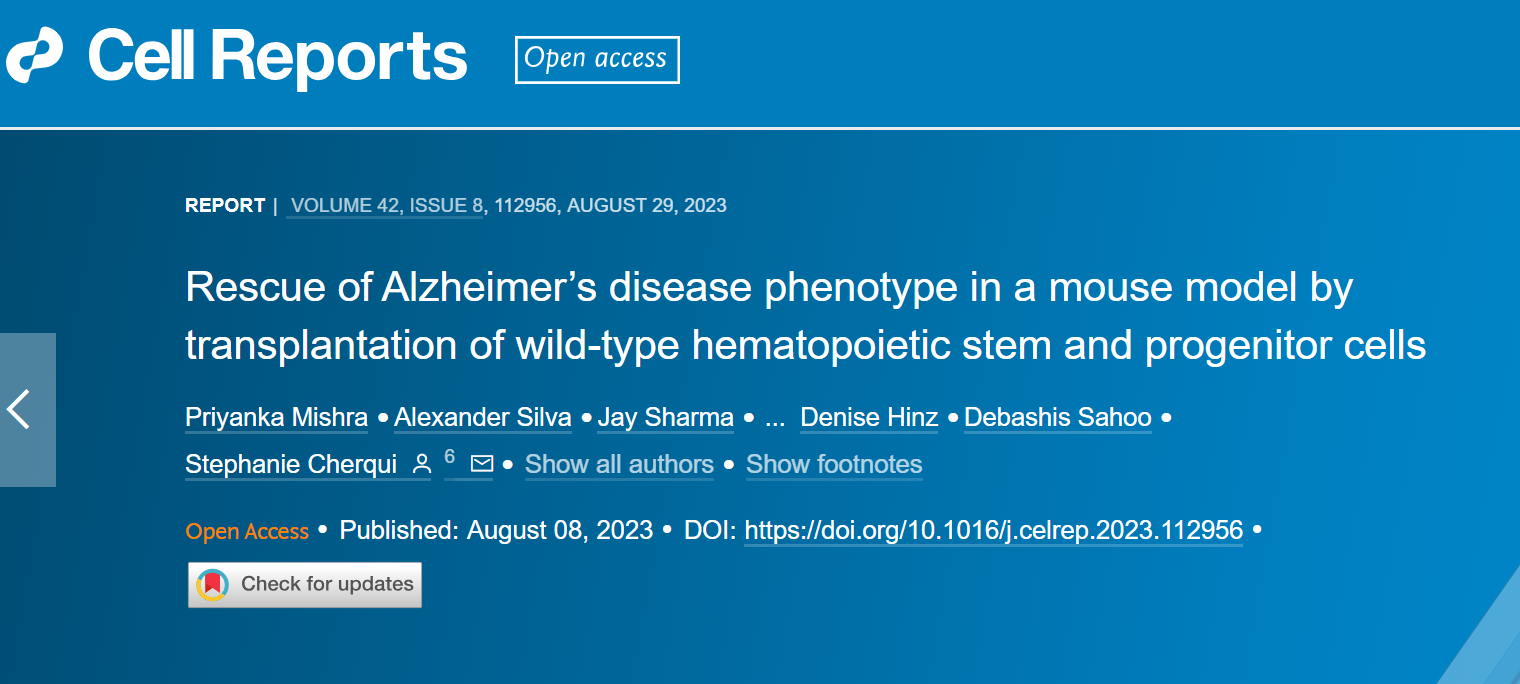The width and height of the screenshot is (1520, 684).
Task: Click the orange Open Access label
Action: tap(247, 532)
